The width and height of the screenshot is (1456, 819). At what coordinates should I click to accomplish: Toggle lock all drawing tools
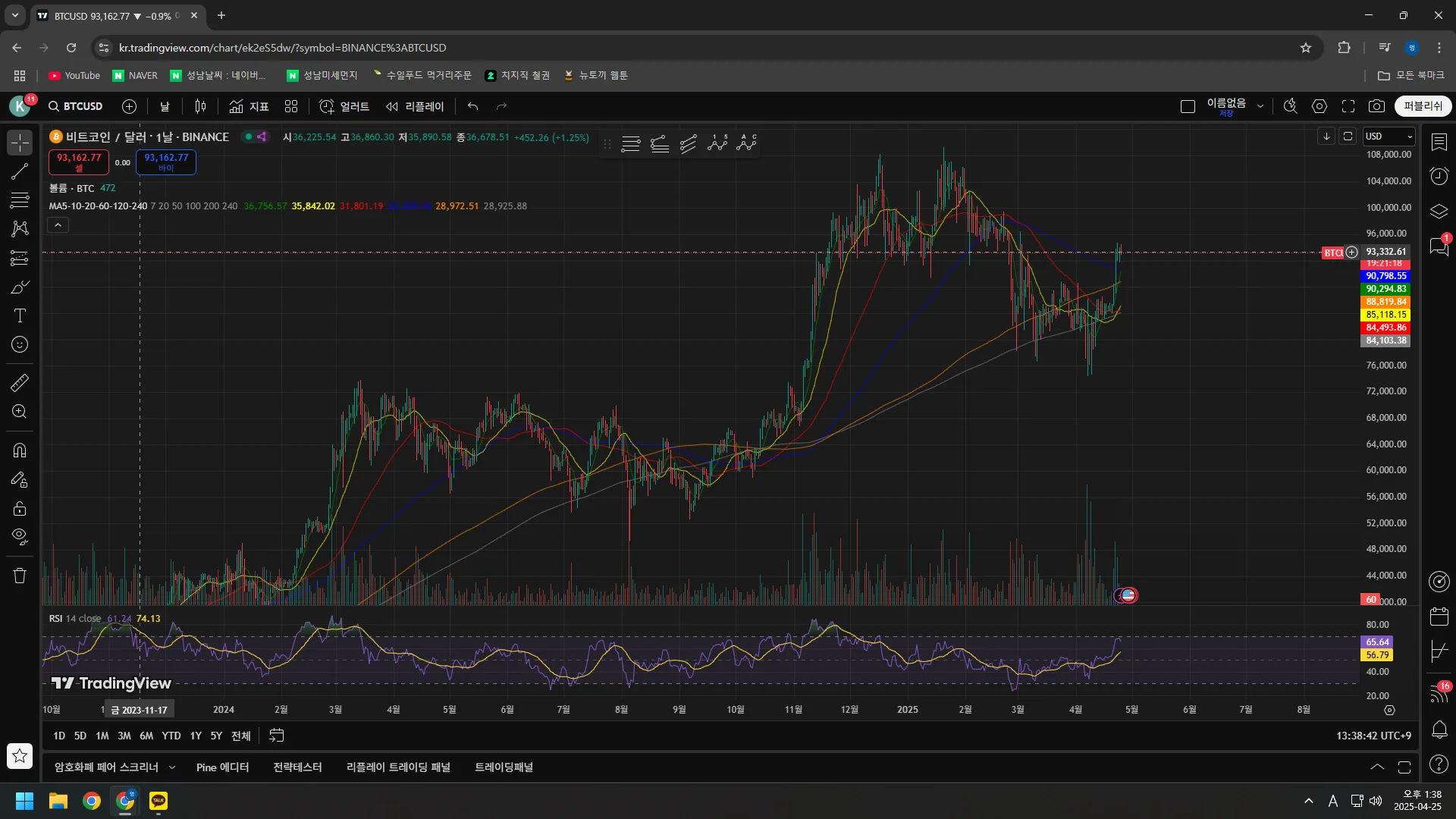coord(20,509)
